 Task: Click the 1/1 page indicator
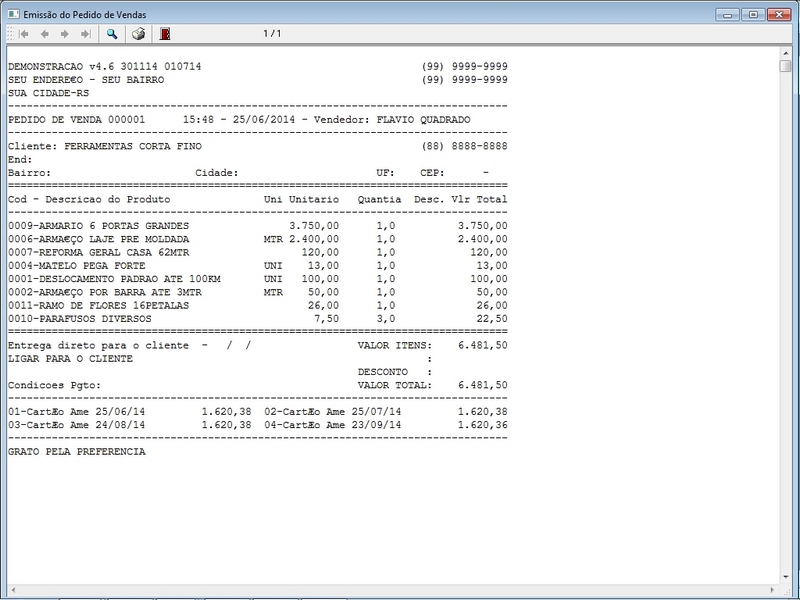point(270,31)
